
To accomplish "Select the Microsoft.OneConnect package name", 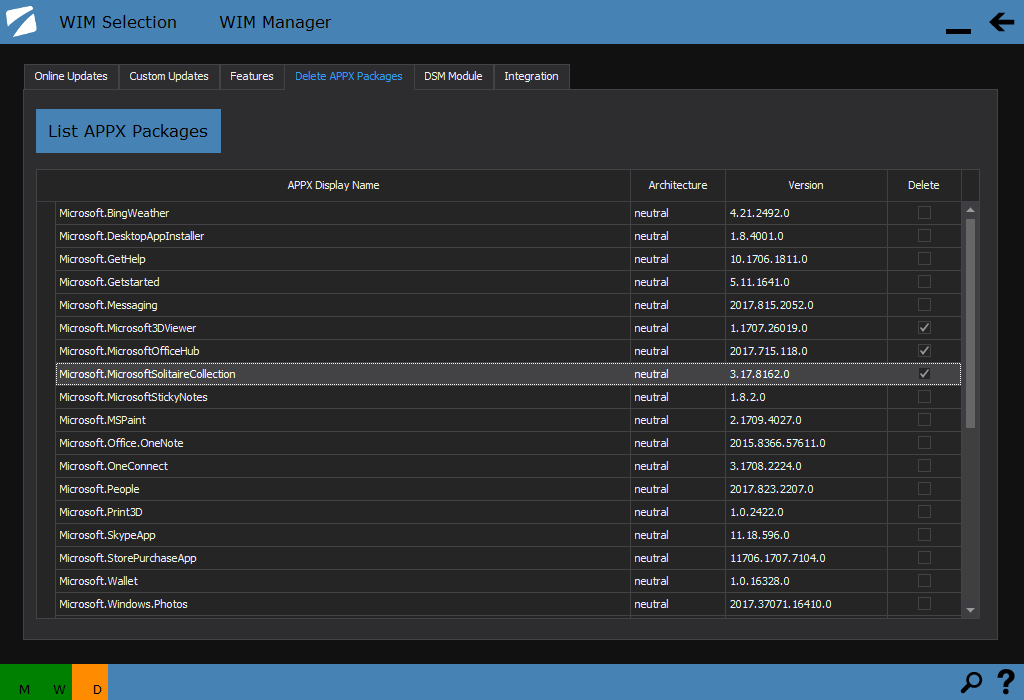I will click(x=113, y=466).
